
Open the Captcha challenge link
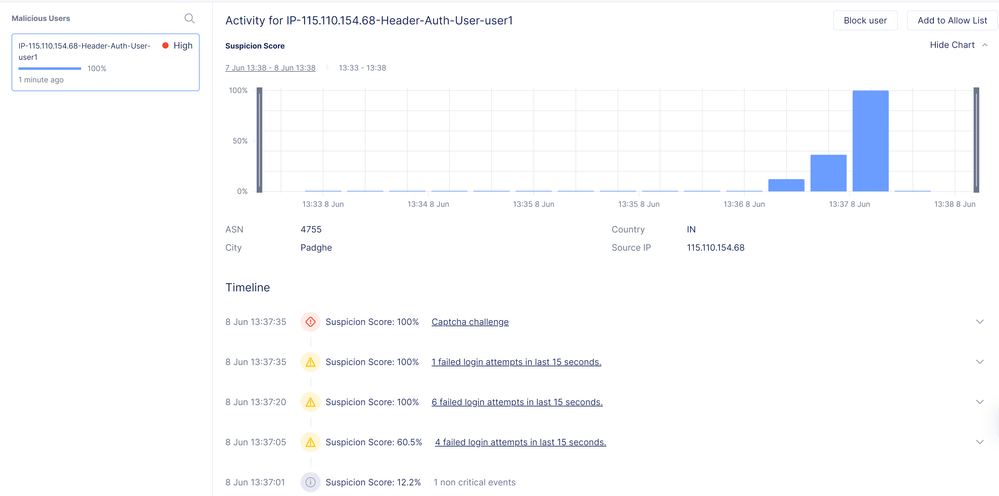click(x=470, y=322)
